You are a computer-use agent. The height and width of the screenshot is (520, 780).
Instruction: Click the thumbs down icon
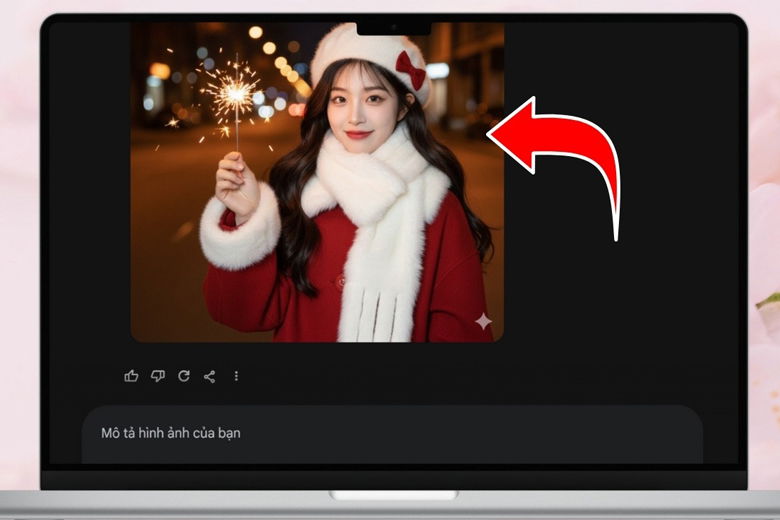(157, 376)
